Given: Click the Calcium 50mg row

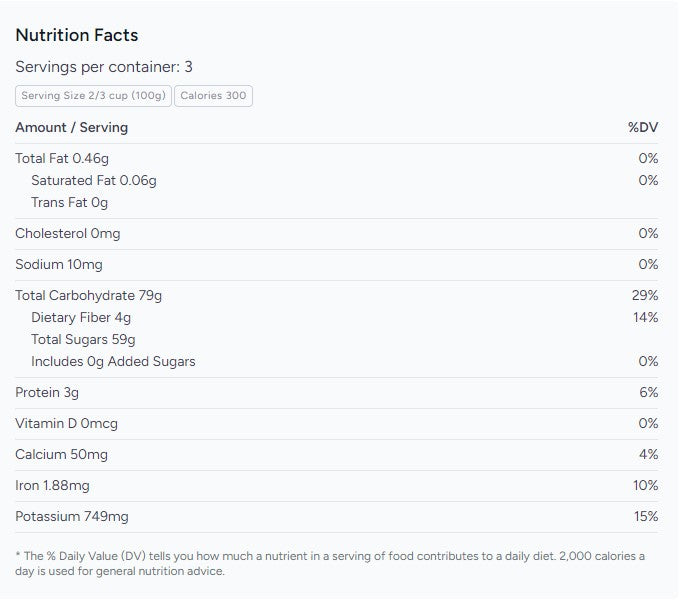Looking at the screenshot, I should pyautogui.click(x=62, y=454).
